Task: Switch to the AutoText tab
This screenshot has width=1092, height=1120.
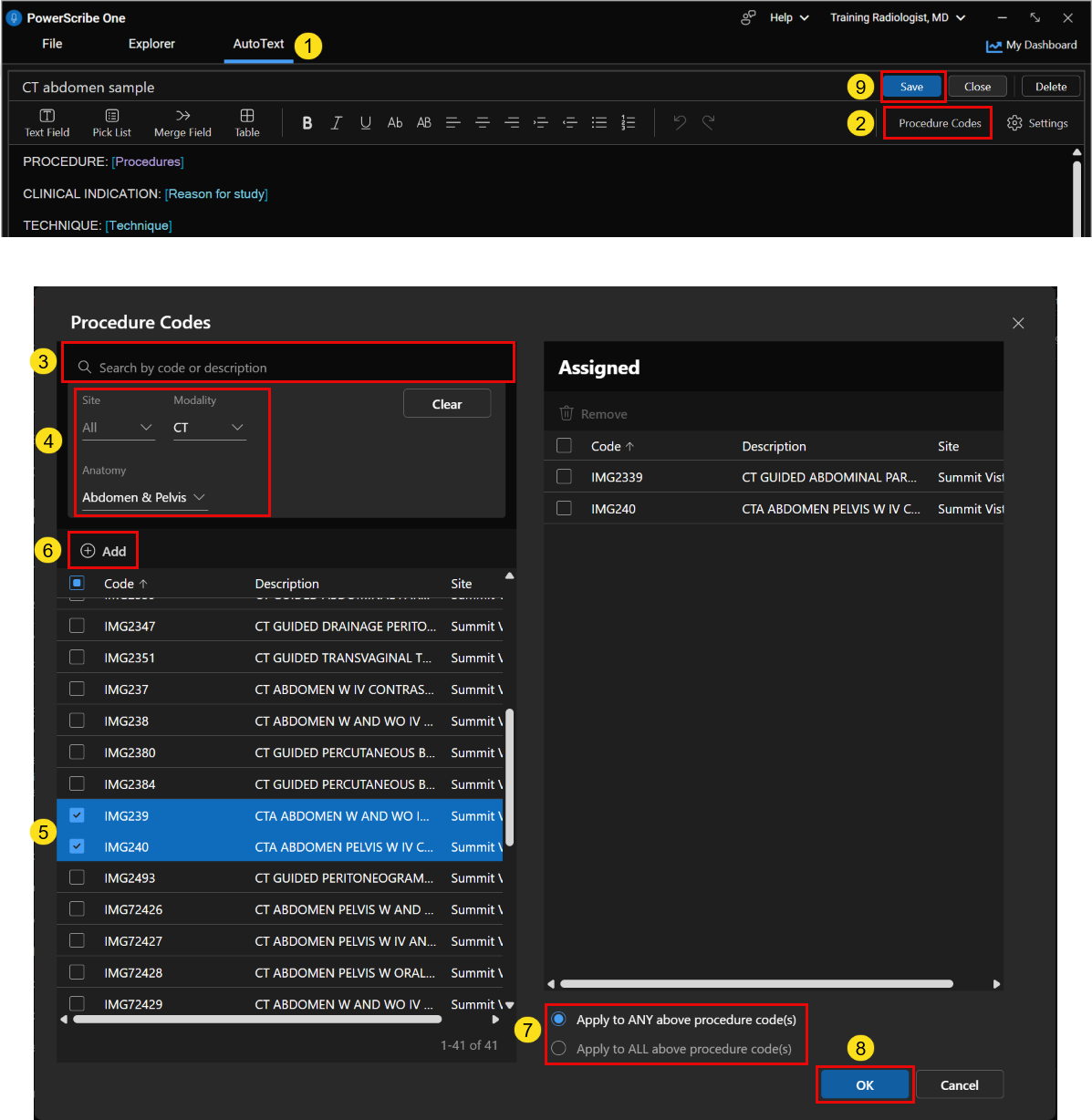Action: pyautogui.click(x=258, y=44)
